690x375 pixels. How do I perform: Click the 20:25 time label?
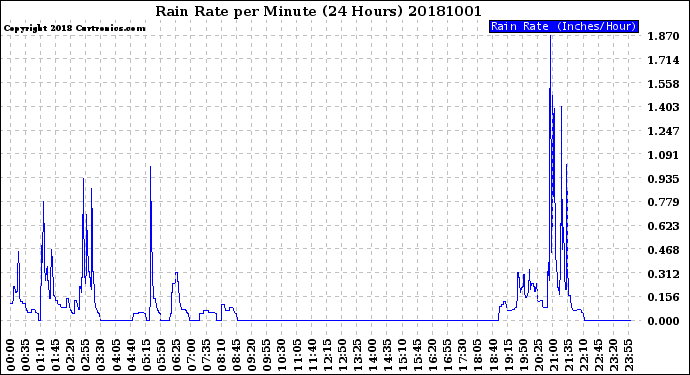[x=538, y=355]
